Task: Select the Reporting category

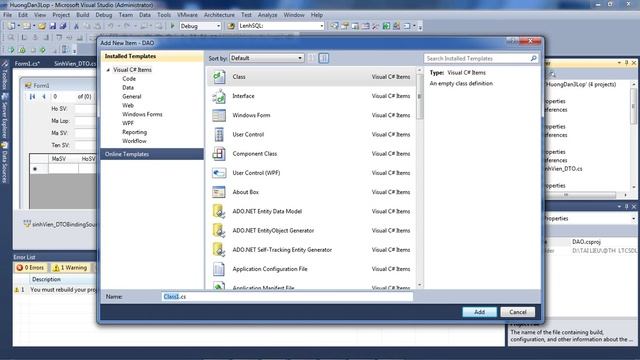Action: 134,132
